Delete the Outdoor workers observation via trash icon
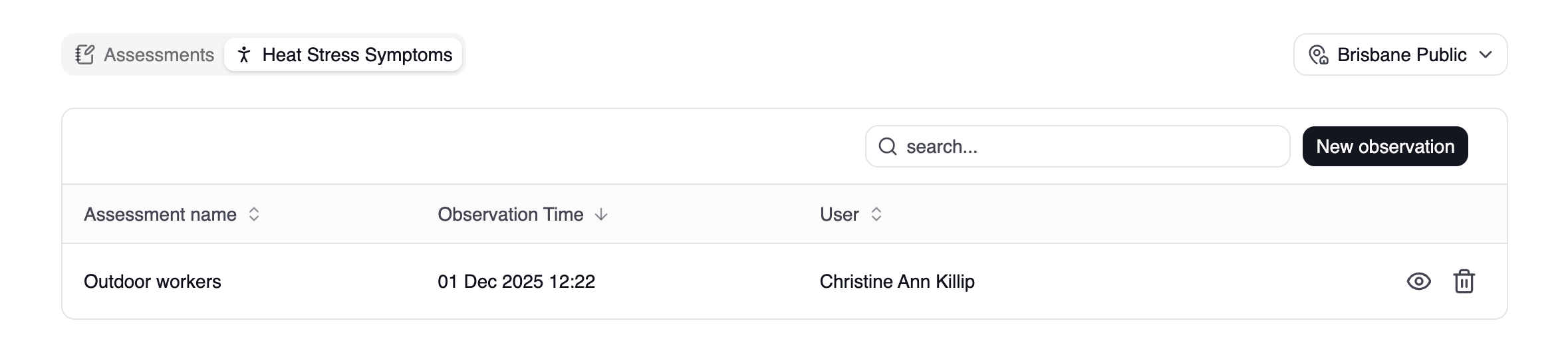The height and width of the screenshot is (363, 1568). click(x=1464, y=281)
